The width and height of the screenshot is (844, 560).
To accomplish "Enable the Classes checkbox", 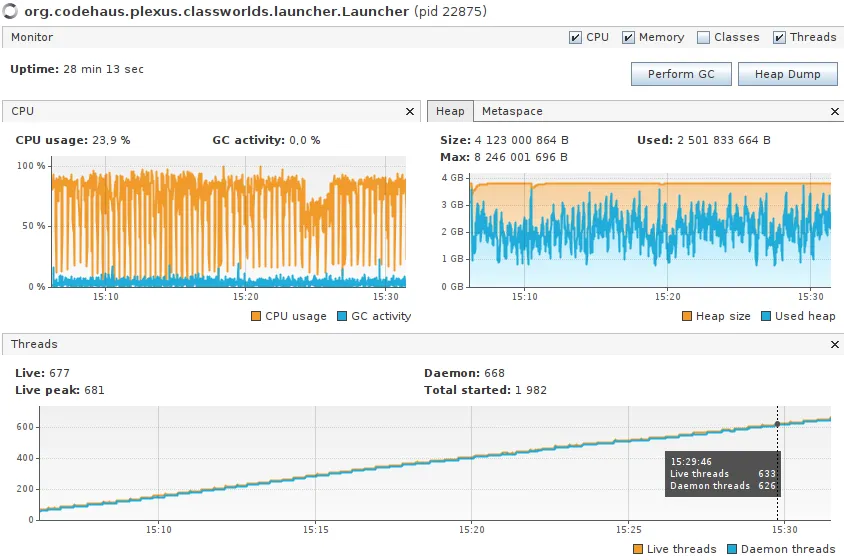I will coord(703,37).
